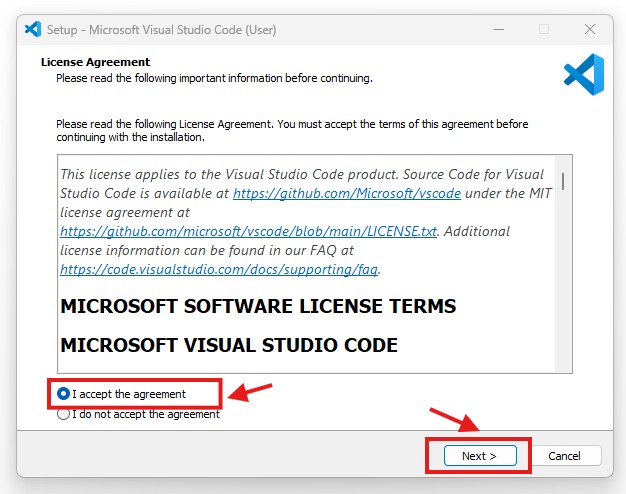Click the license text scrollbar thumb
This screenshot has width=626, height=494.
click(x=564, y=180)
